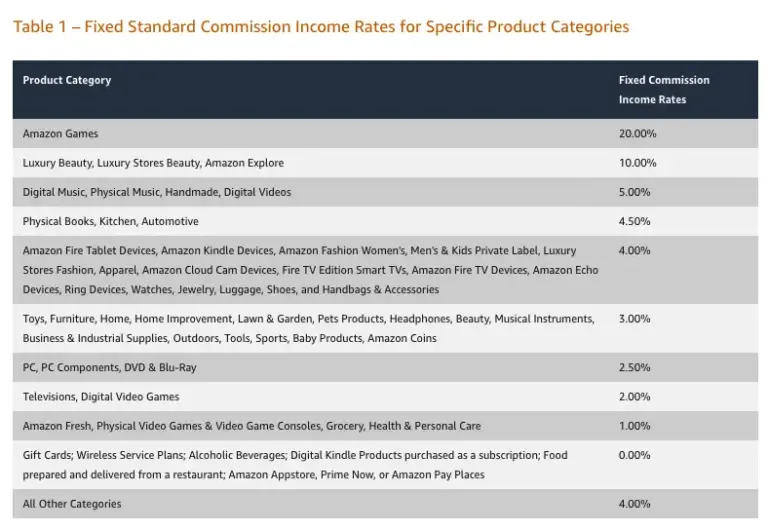This screenshot has height=530, width=768.
Task: Select the Toys, Furniture, Home category row
Action: point(308,328)
